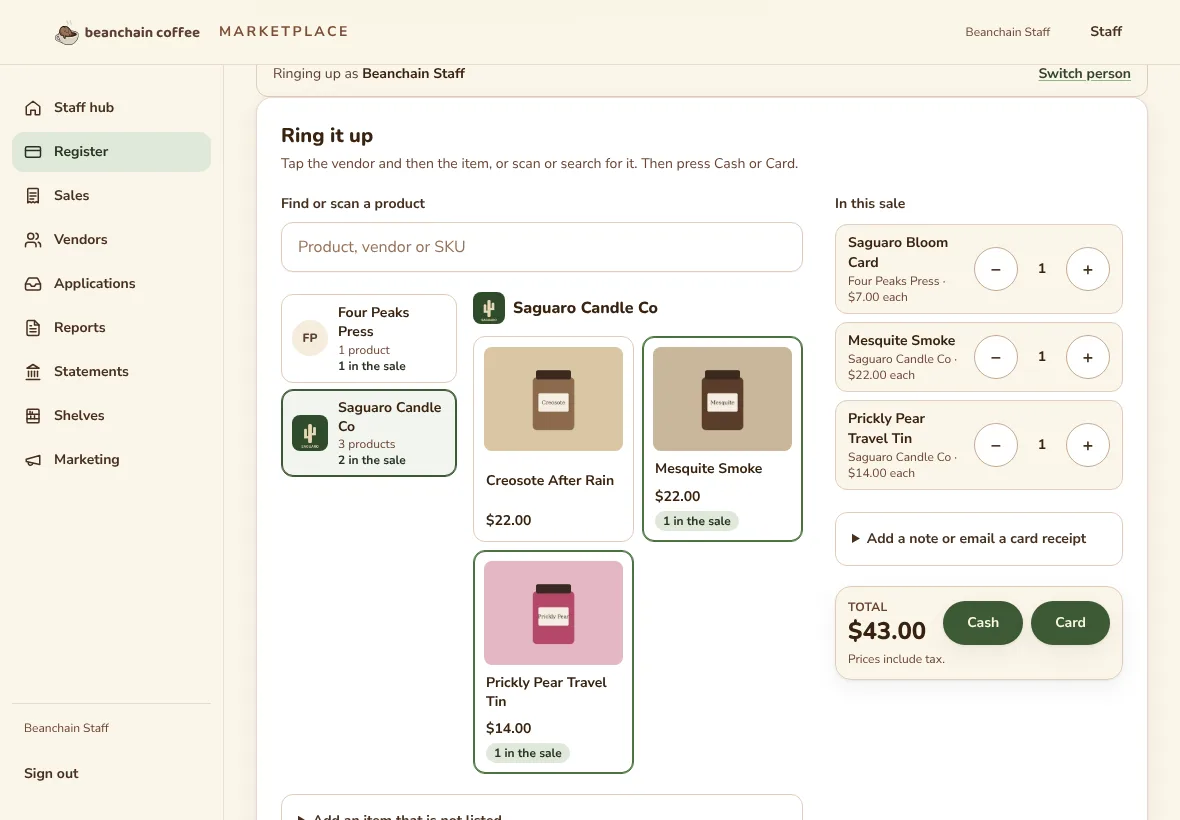
Task: Decrease quantity of Mesquite Smoke
Action: pyautogui.click(x=996, y=357)
